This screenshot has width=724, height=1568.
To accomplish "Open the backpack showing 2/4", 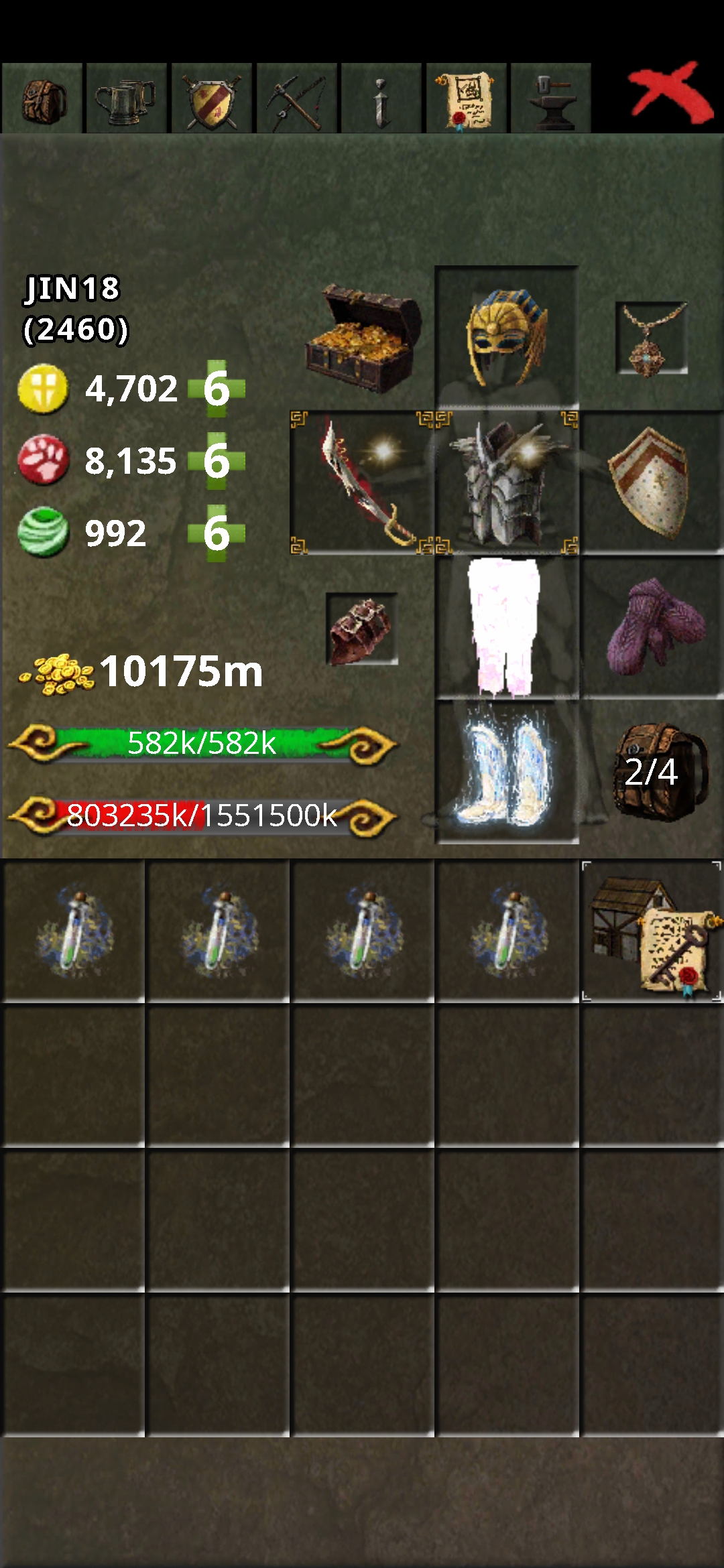I will (x=660, y=772).
